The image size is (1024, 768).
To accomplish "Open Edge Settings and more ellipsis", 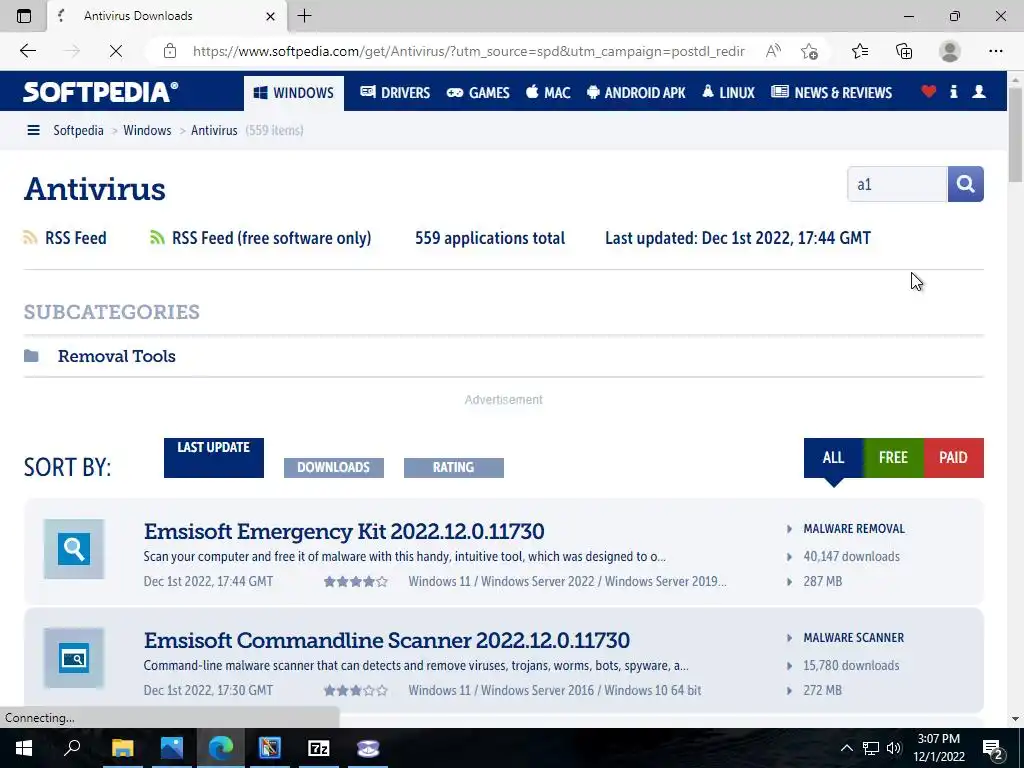I will pyautogui.click(x=995, y=51).
